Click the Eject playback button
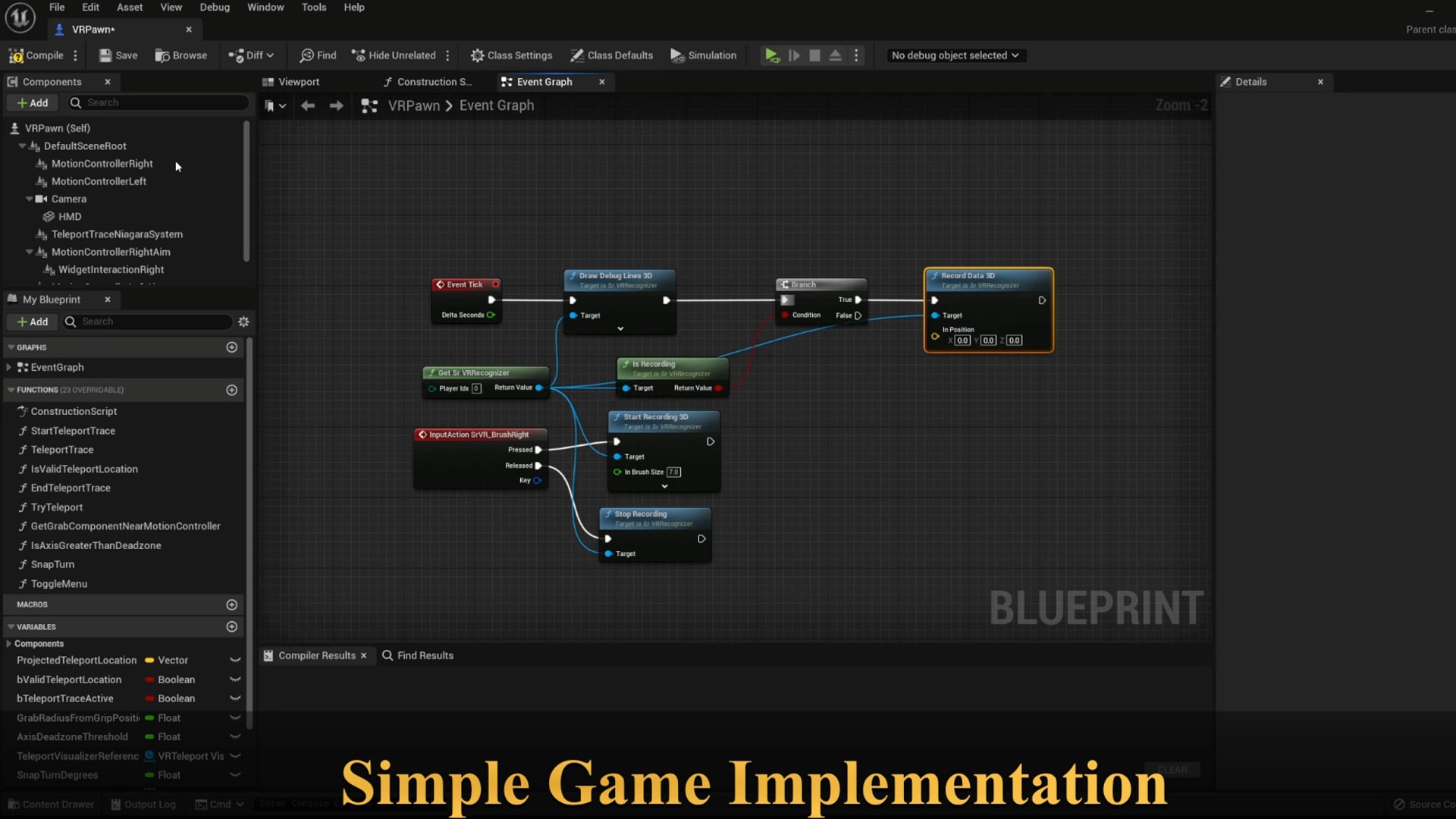 point(835,55)
